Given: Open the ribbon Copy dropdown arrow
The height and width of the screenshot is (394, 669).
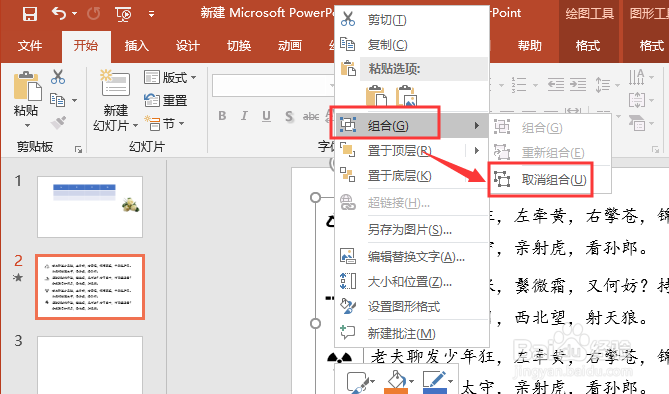Looking at the screenshot, I should click(x=75, y=101).
